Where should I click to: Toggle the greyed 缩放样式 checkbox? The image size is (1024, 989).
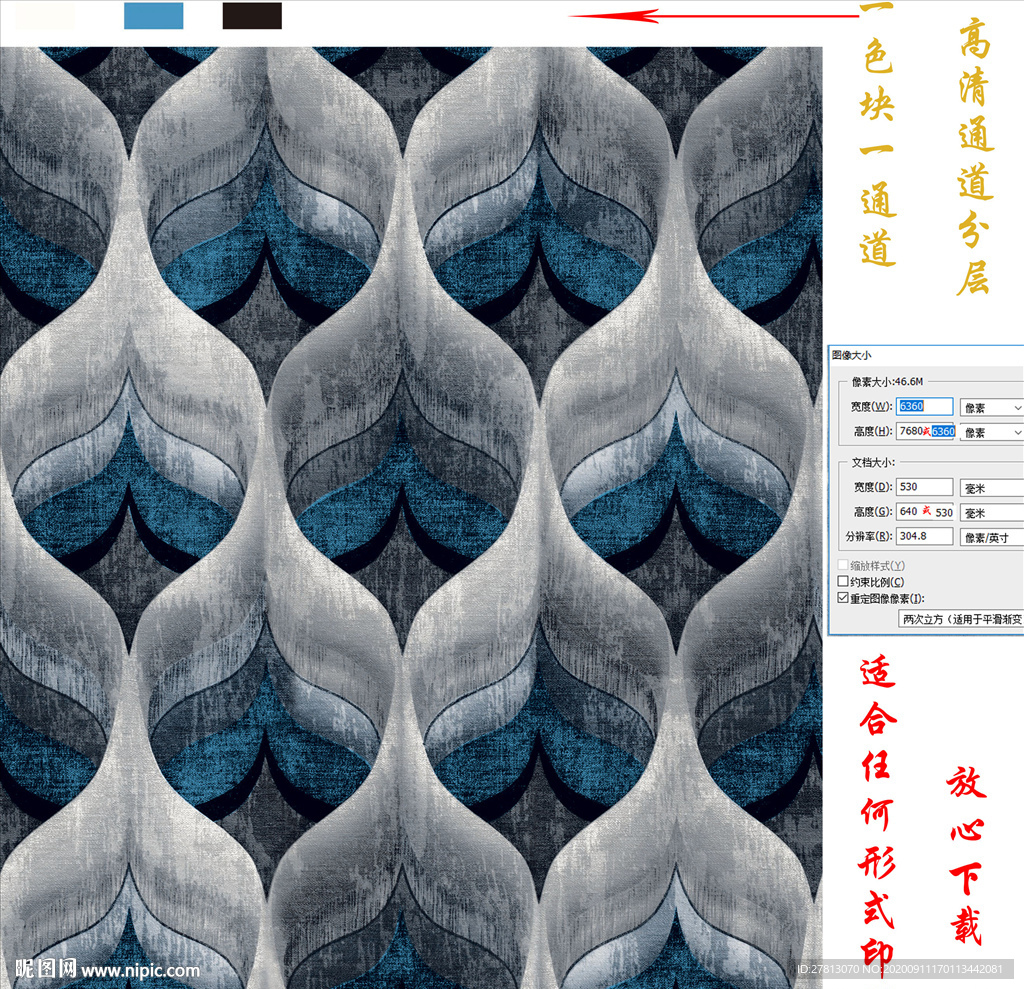843,564
